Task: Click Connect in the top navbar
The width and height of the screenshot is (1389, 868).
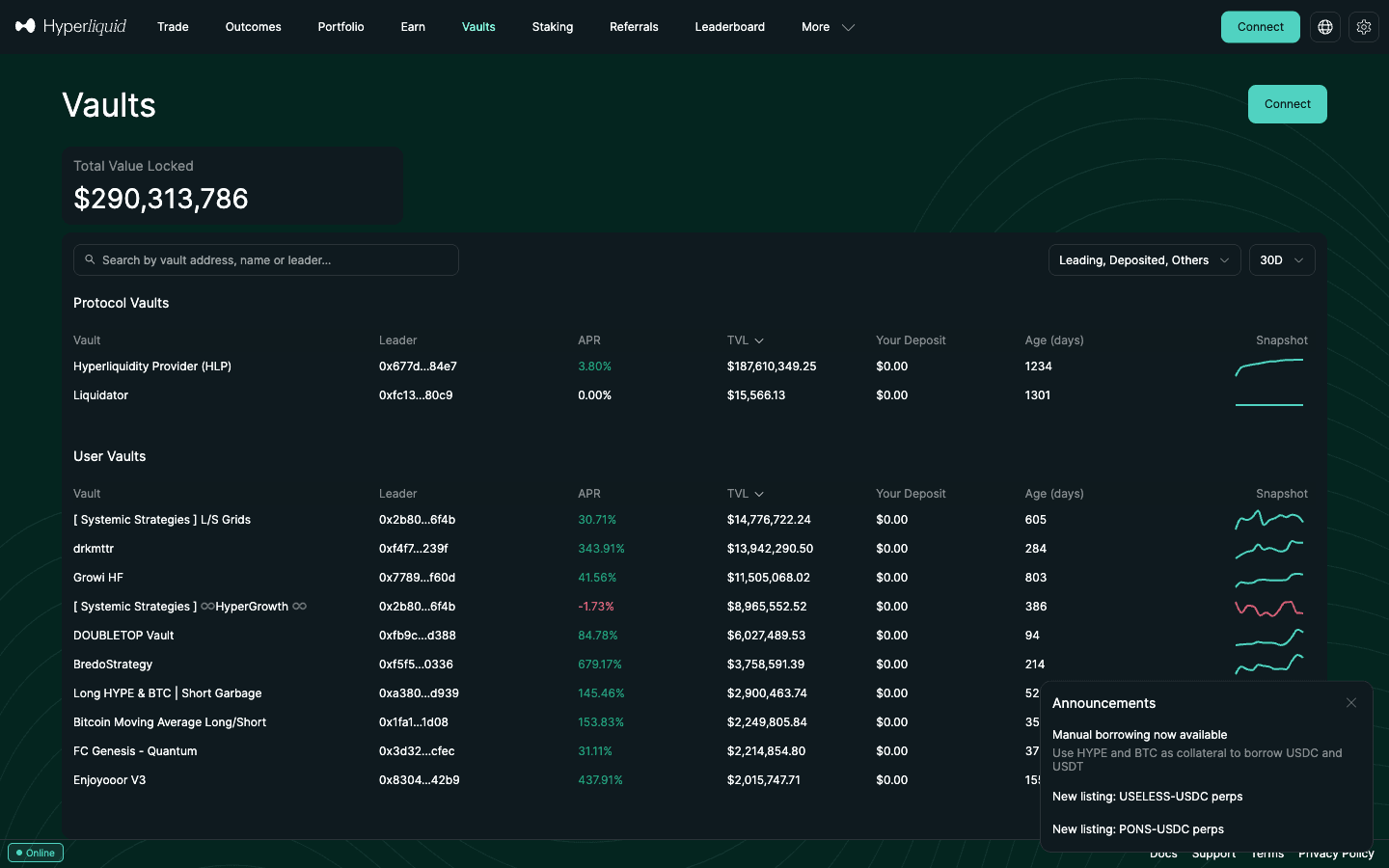Action: pos(1261,27)
